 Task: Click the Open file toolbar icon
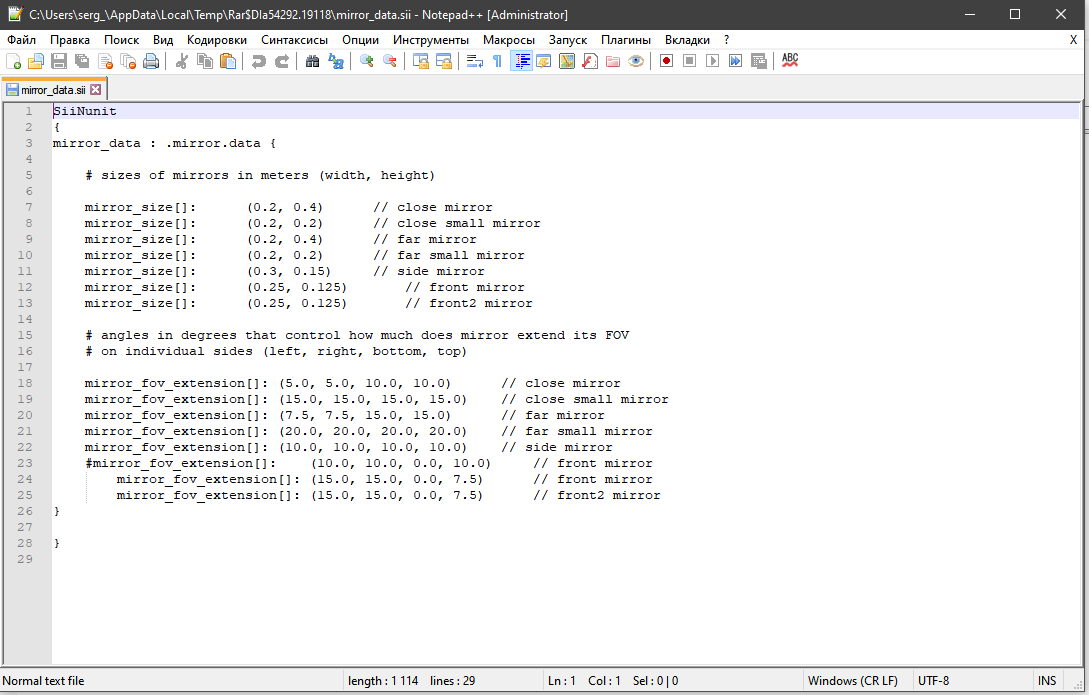[36, 61]
